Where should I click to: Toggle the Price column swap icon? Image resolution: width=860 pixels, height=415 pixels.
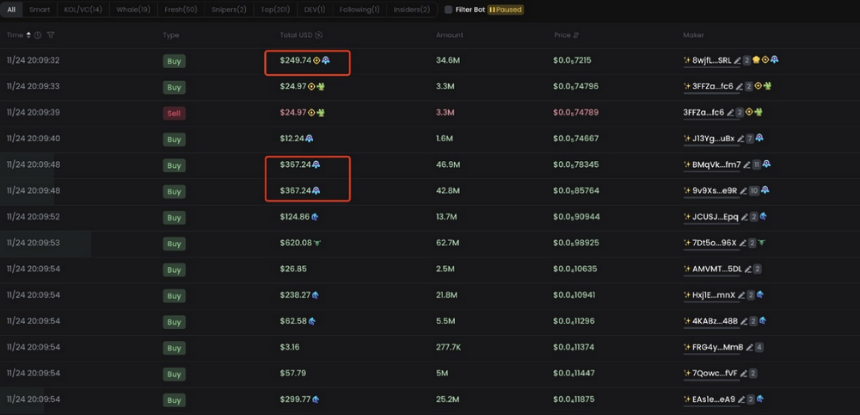click(576, 35)
